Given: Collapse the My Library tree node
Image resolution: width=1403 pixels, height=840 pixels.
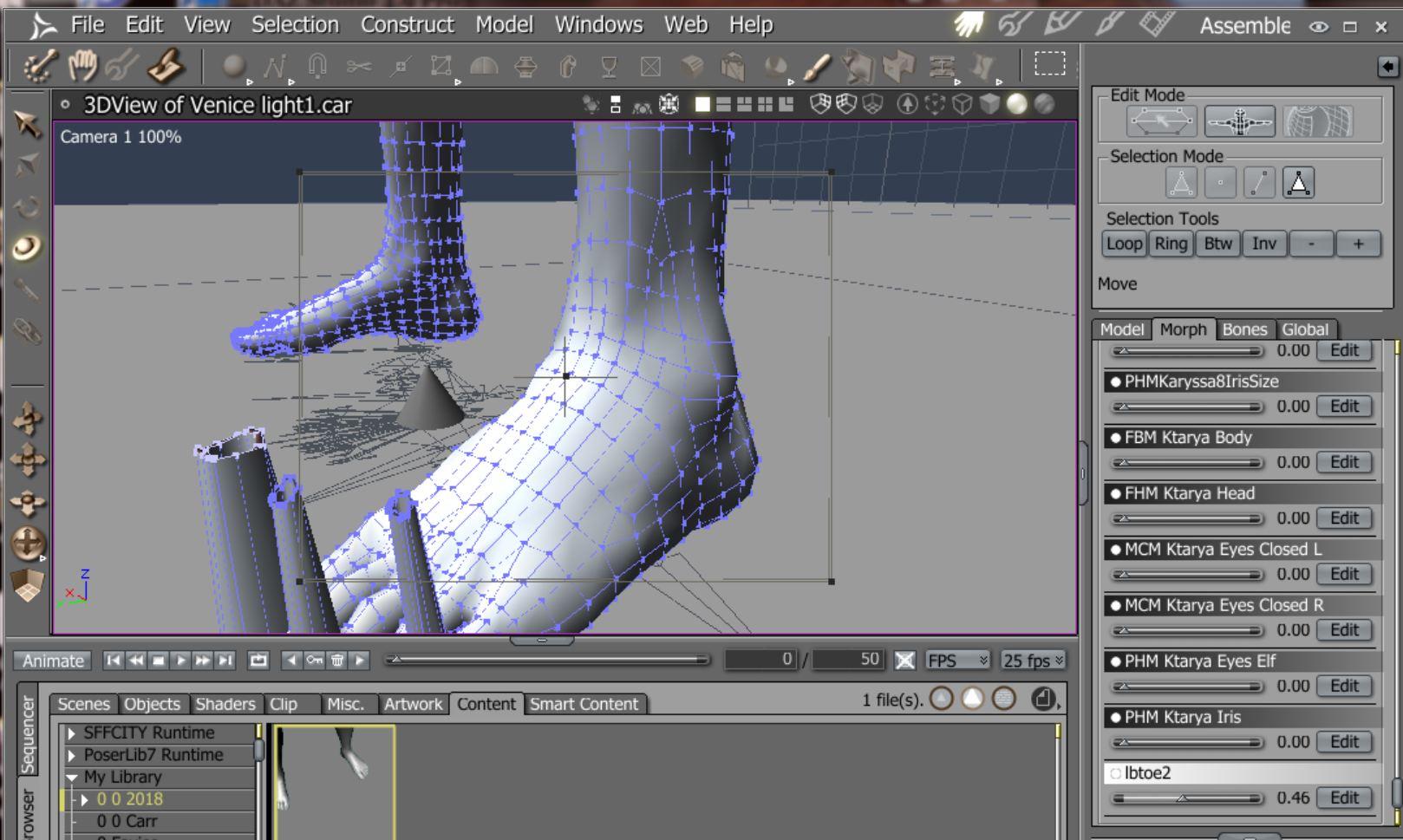Looking at the screenshot, I should [72, 778].
